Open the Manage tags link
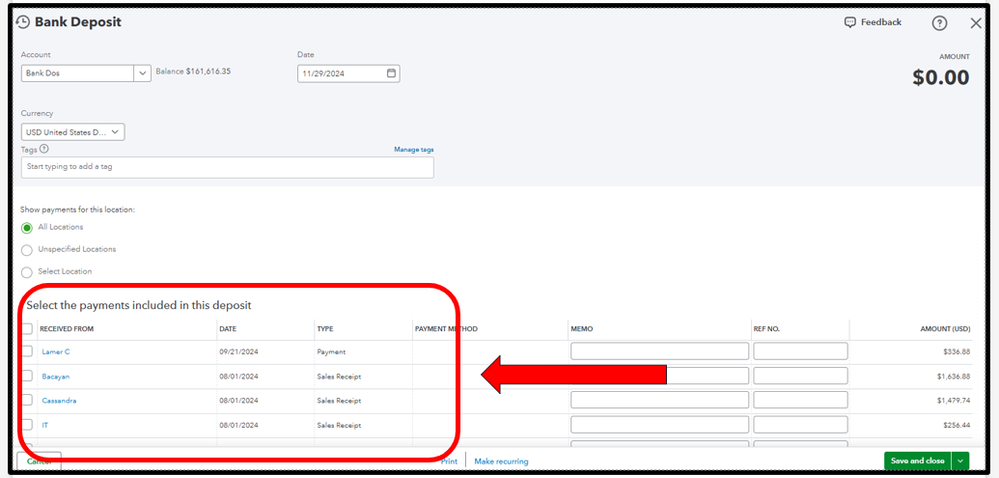The width and height of the screenshot is (999, 478). pos(413,150)
